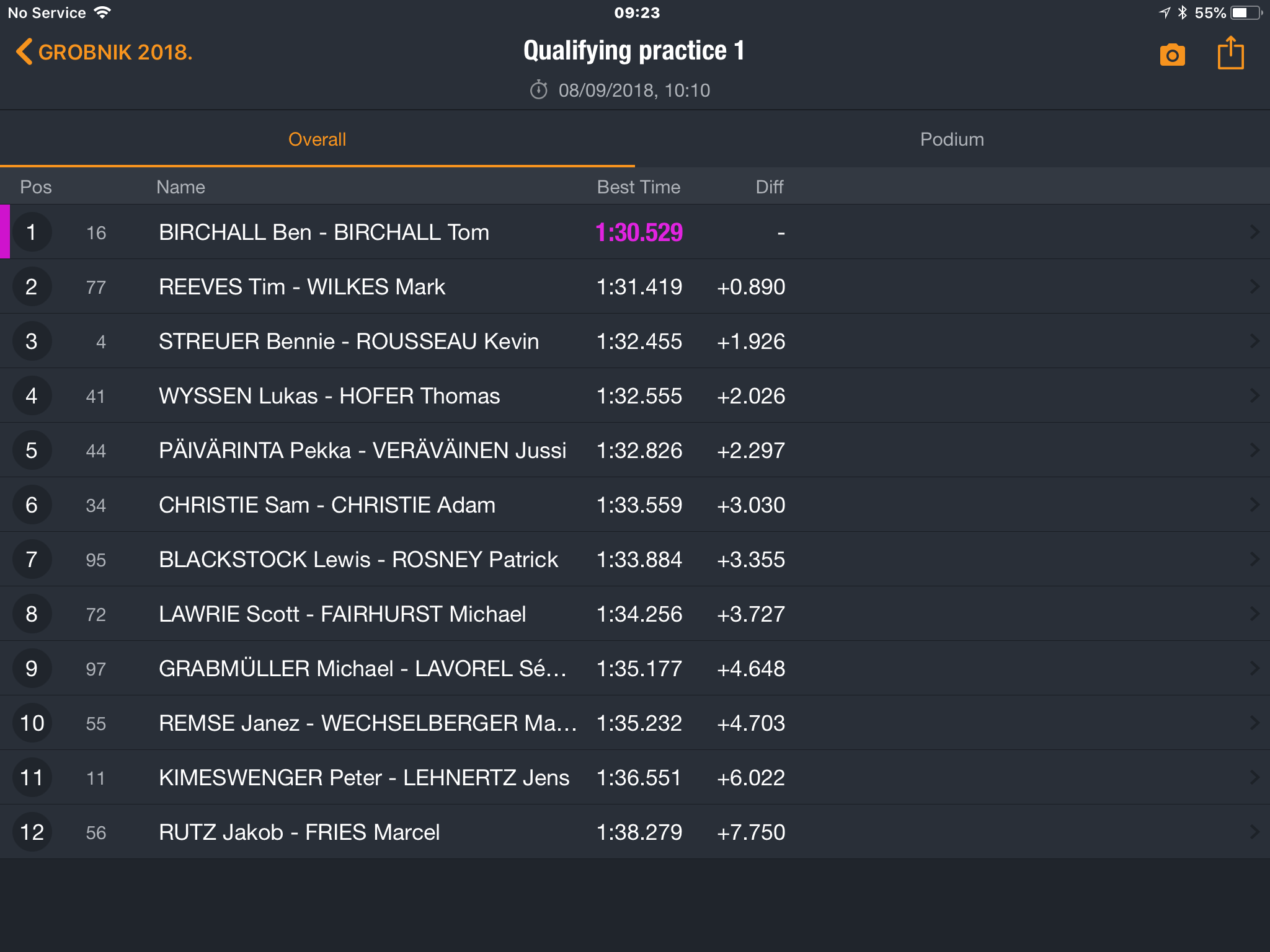Select the Overall tab
The height and width of the screenshot is (952, 1270).
click(x=317, y=139)
